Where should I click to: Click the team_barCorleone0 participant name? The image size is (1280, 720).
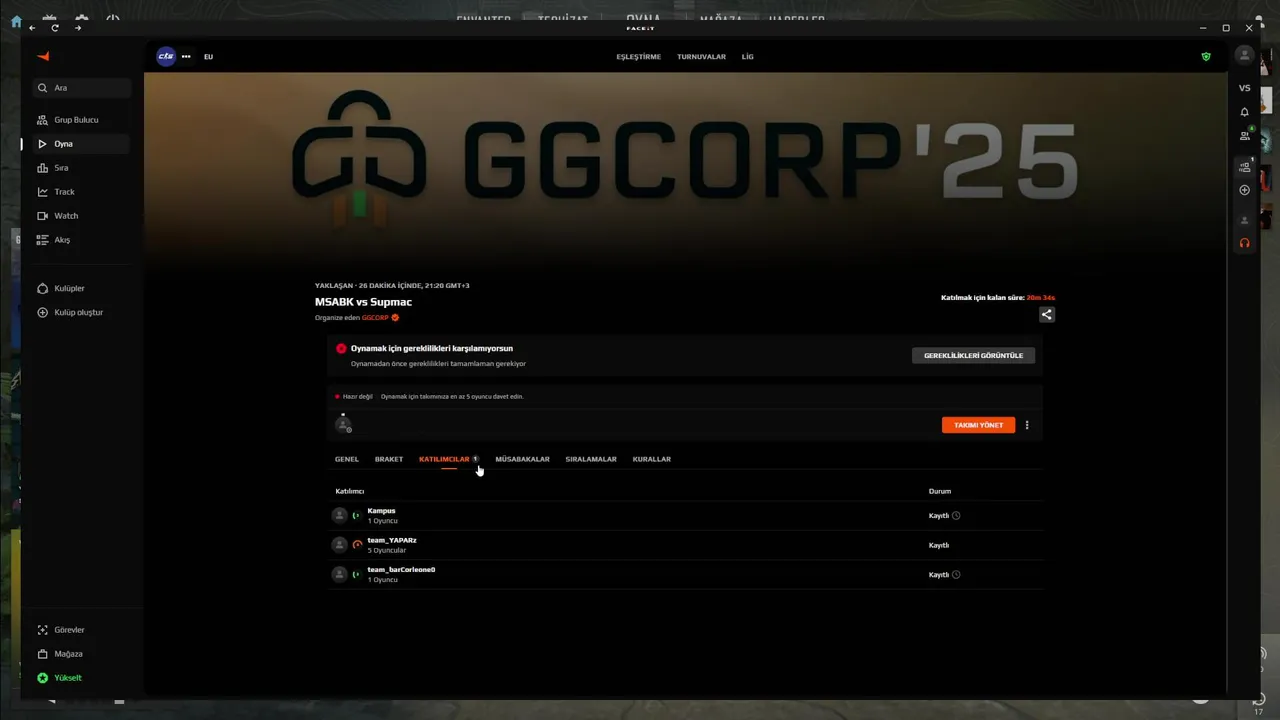(401, 570)
